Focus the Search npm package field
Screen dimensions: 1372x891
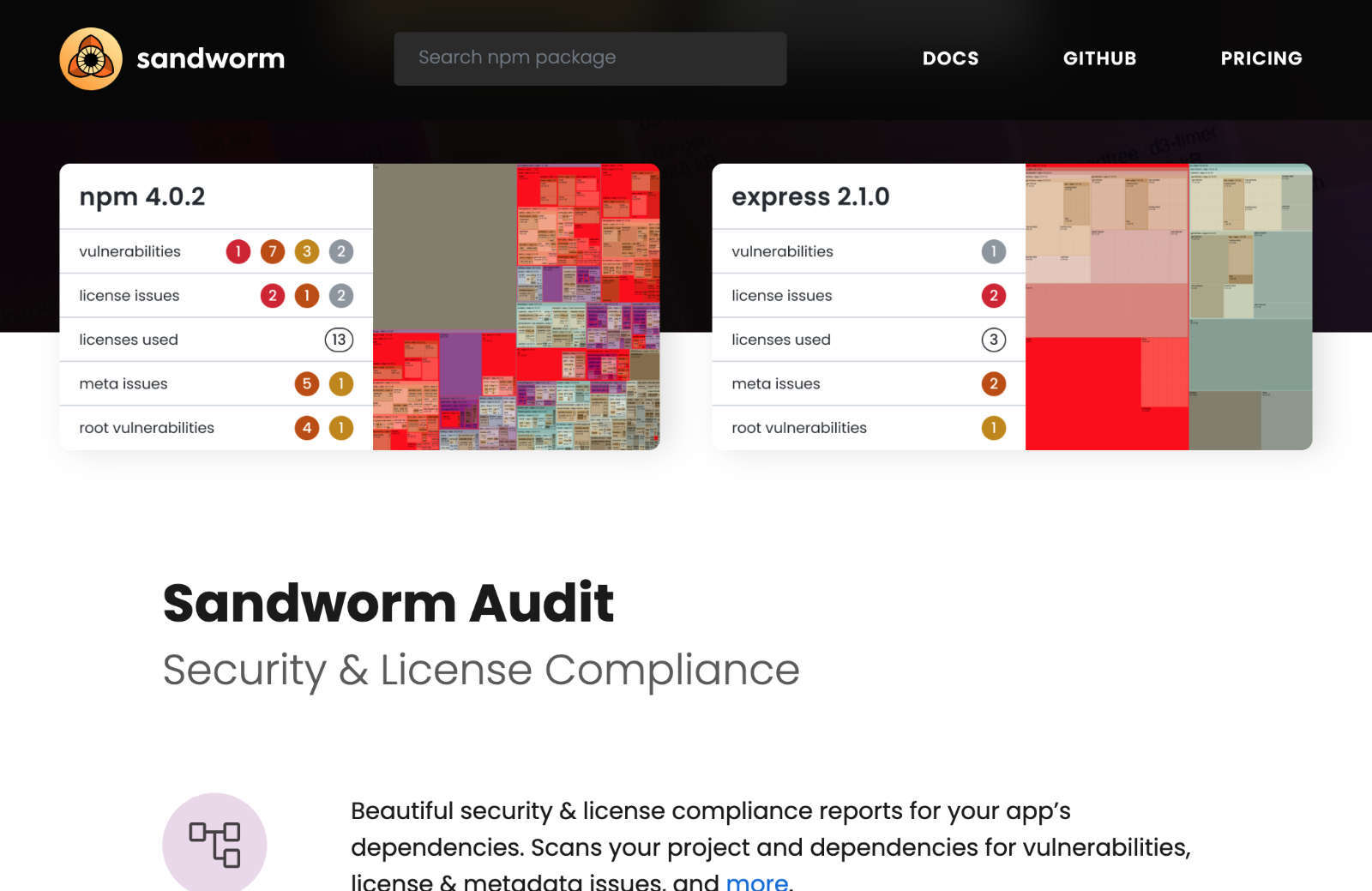point(590,58)
